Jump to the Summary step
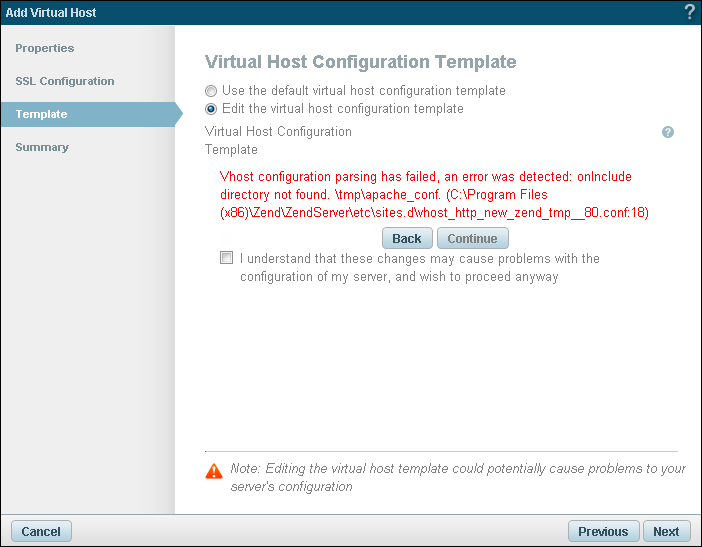This screenshot has height=547, width=702. coord(42,147)
